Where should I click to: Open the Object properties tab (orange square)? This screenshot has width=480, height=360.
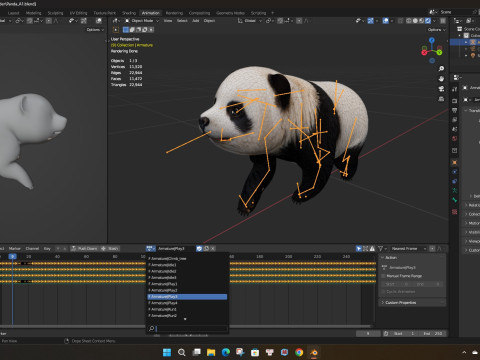(x=455, y=162)
